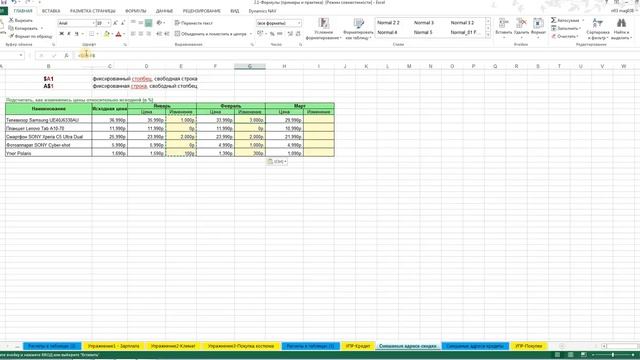Open the Arial font name box
Viewport: 640px width, 360px height.
click(76, 23)
